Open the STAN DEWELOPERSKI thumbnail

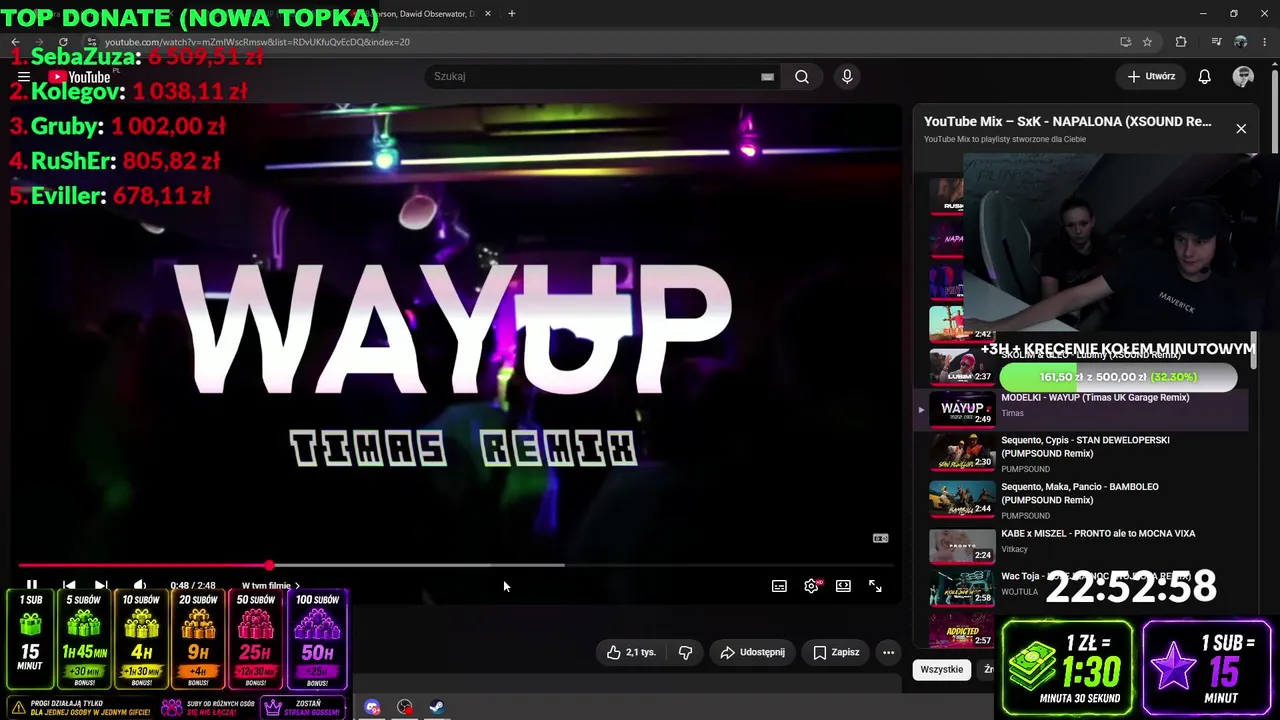(961, 455)
